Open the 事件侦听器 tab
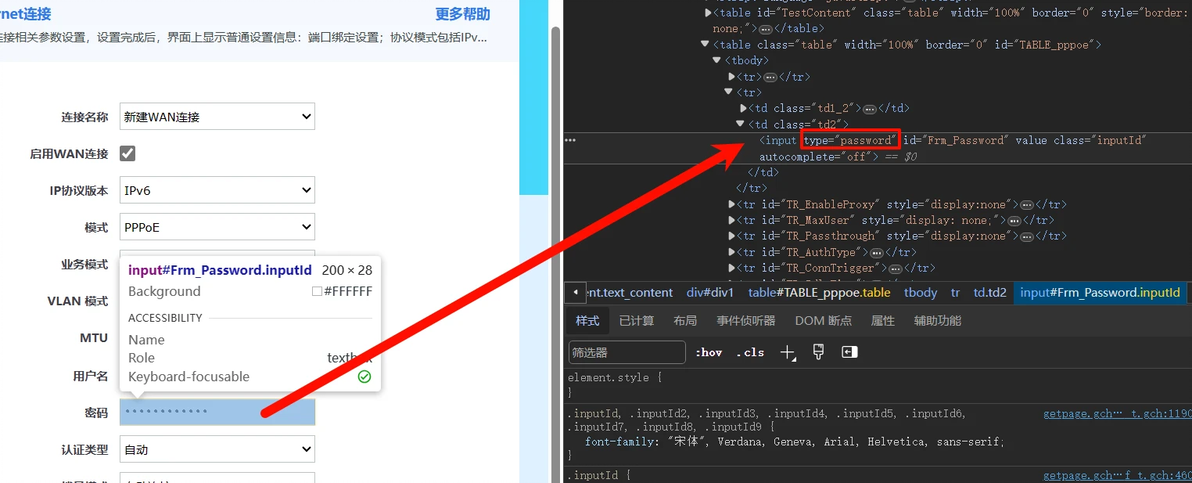Image resolution: width=1192 pixels, height=483 pixels. pyautogui.click(x=746, y=321)
